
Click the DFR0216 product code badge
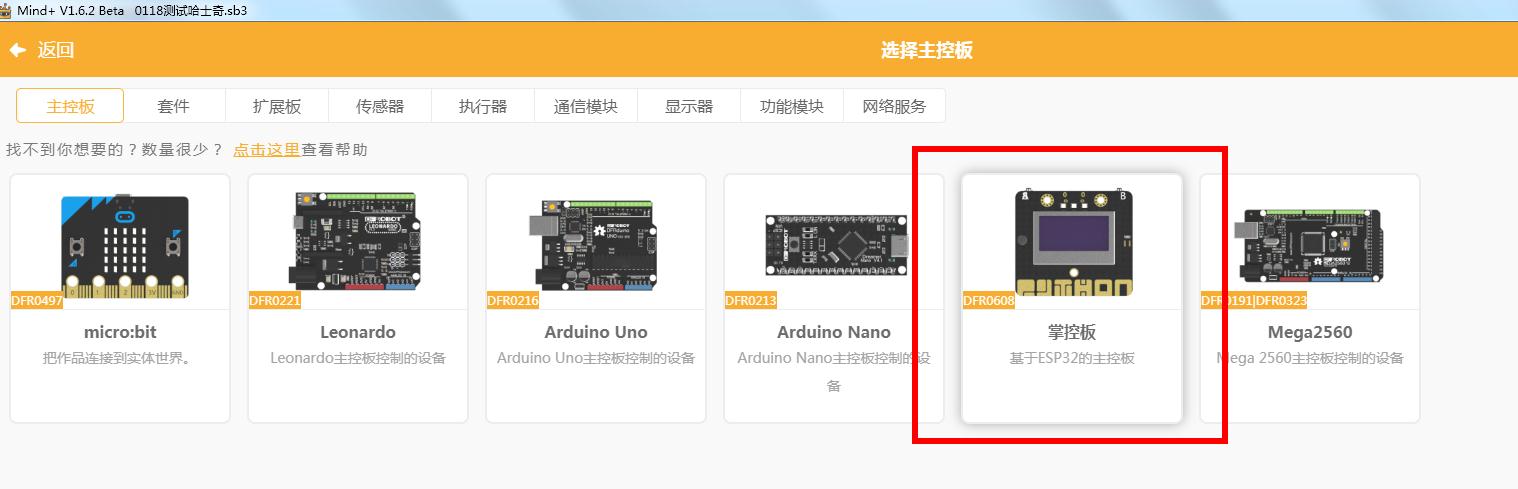(513, 300)
